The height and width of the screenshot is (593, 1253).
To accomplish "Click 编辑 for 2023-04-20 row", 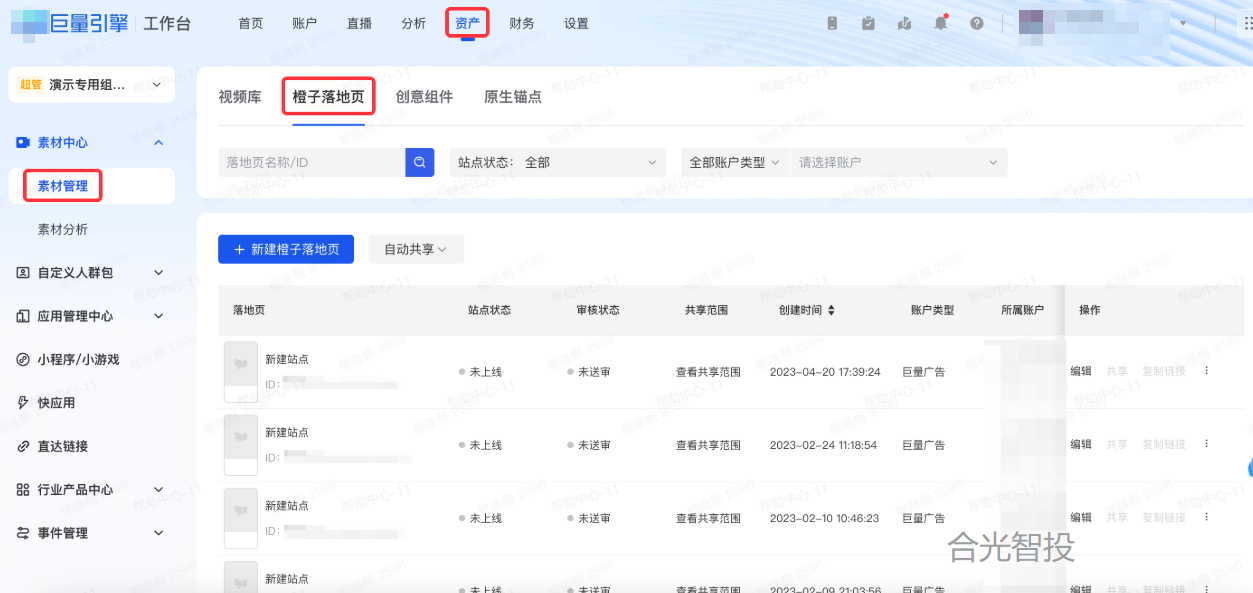I will (x=1081, y=371).
